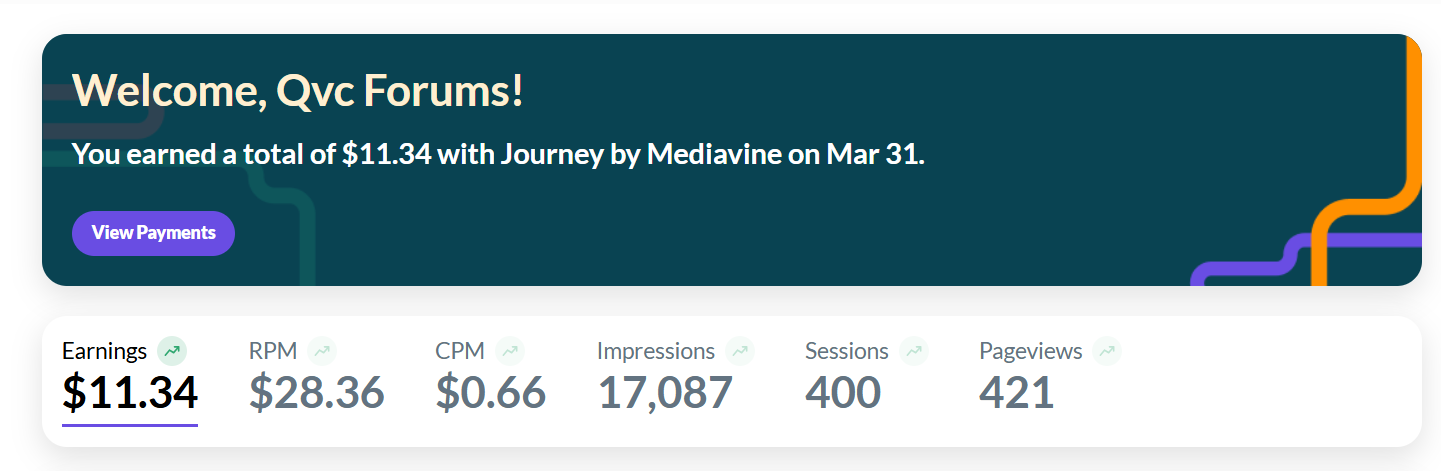
Task: Click the $28.36 RPM value
Action: click(316, 393)
